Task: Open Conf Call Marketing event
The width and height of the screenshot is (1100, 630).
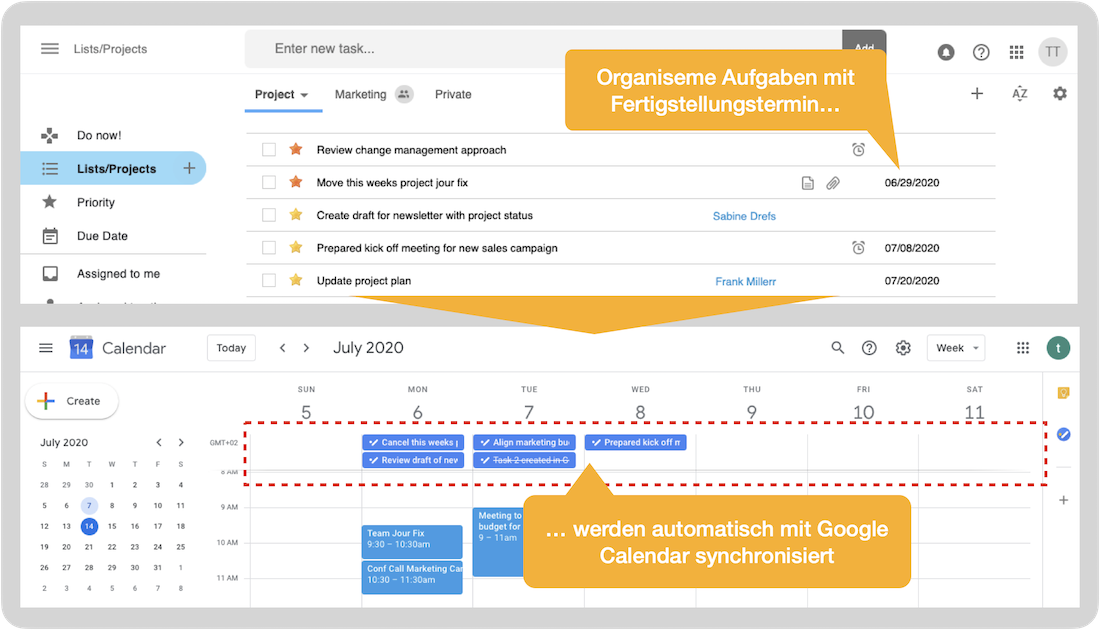Action: click(x=412, y=577)
